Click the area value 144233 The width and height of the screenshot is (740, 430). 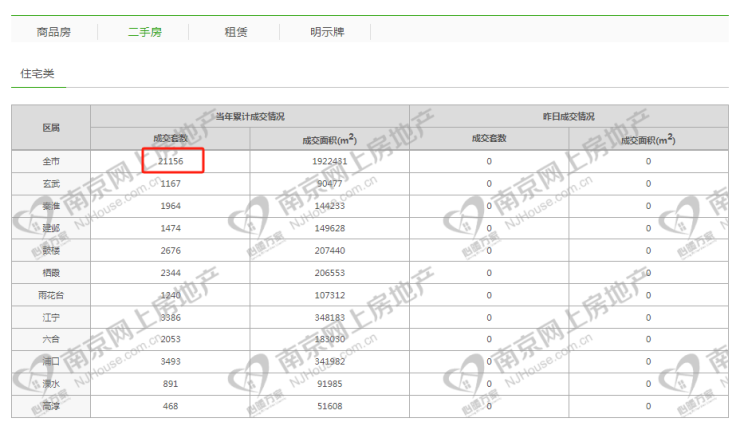[x=329, y=206]
